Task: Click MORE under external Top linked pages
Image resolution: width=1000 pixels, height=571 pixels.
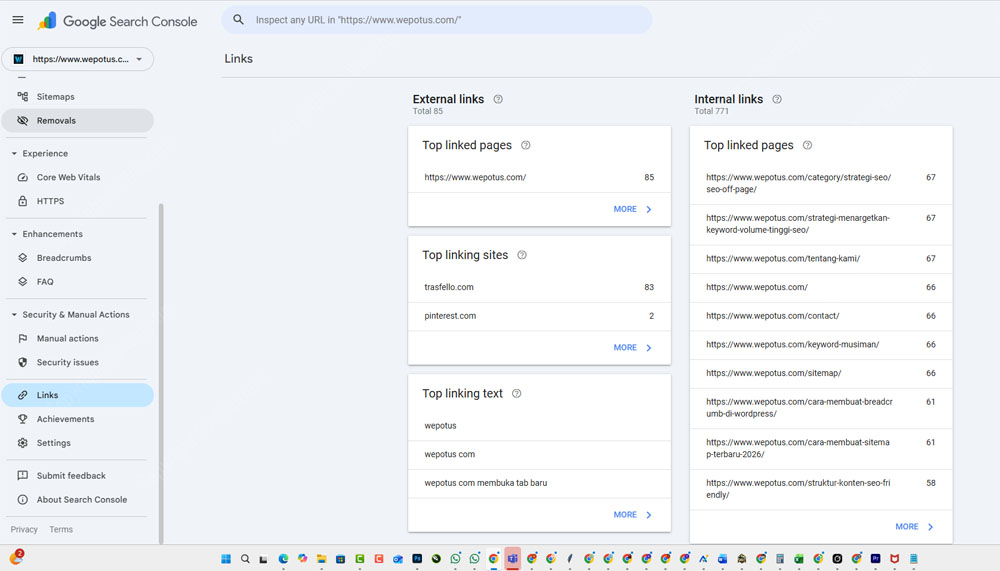Action: pos(632,209)
